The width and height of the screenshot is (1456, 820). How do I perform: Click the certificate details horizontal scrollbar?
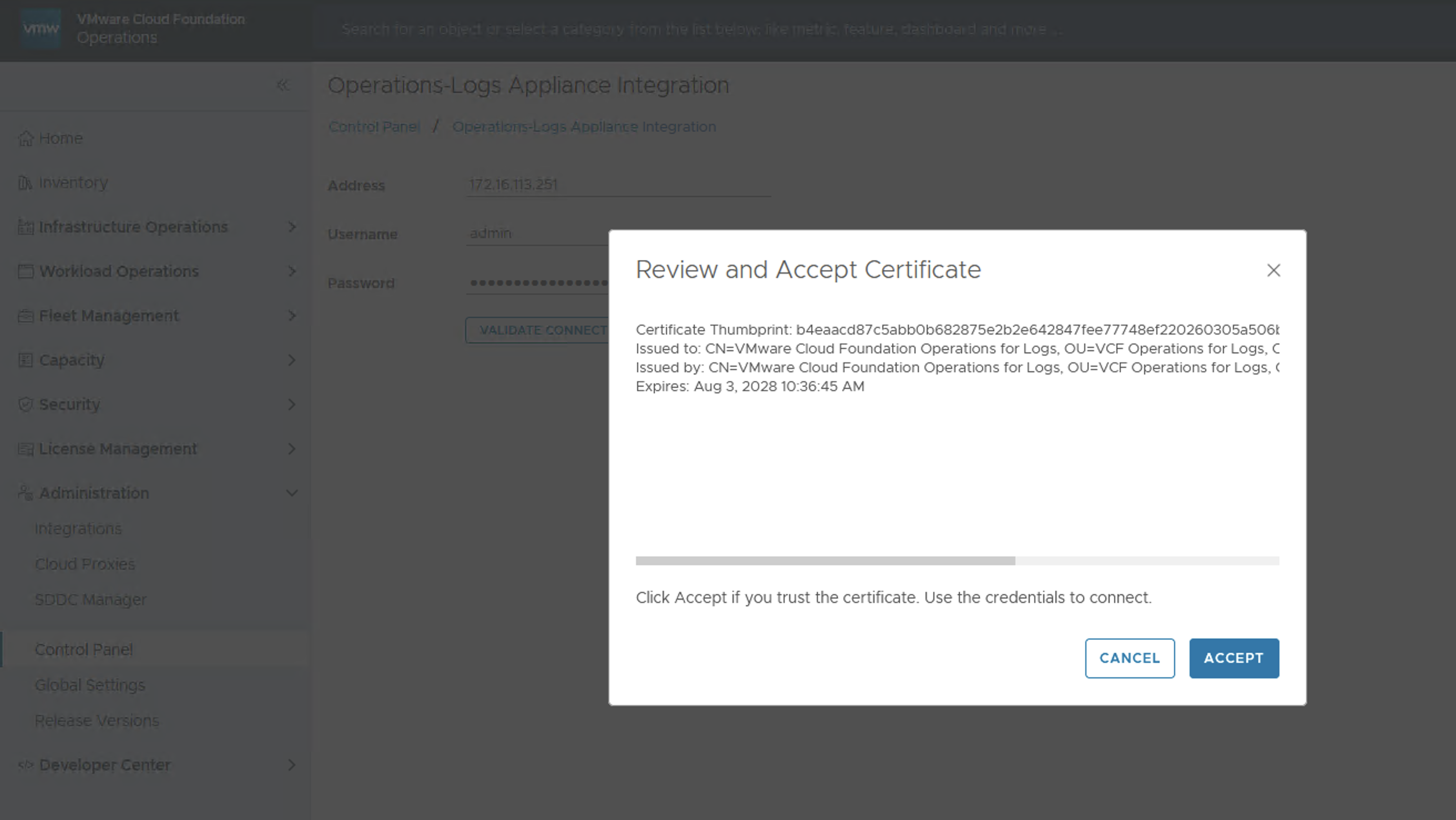click(825, 560)
